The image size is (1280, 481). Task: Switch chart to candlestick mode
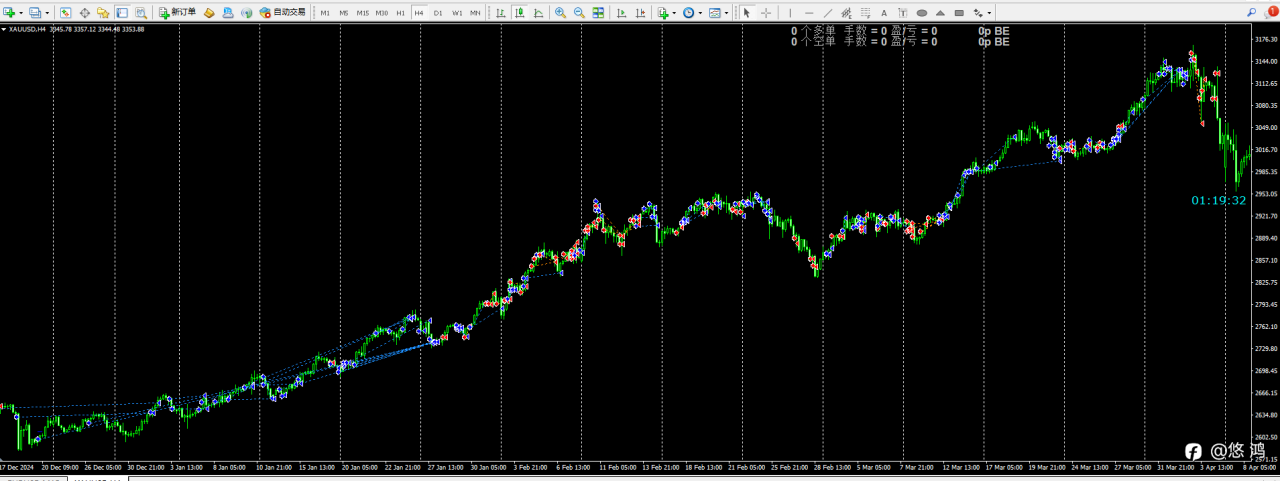click(x=519, y=13)
